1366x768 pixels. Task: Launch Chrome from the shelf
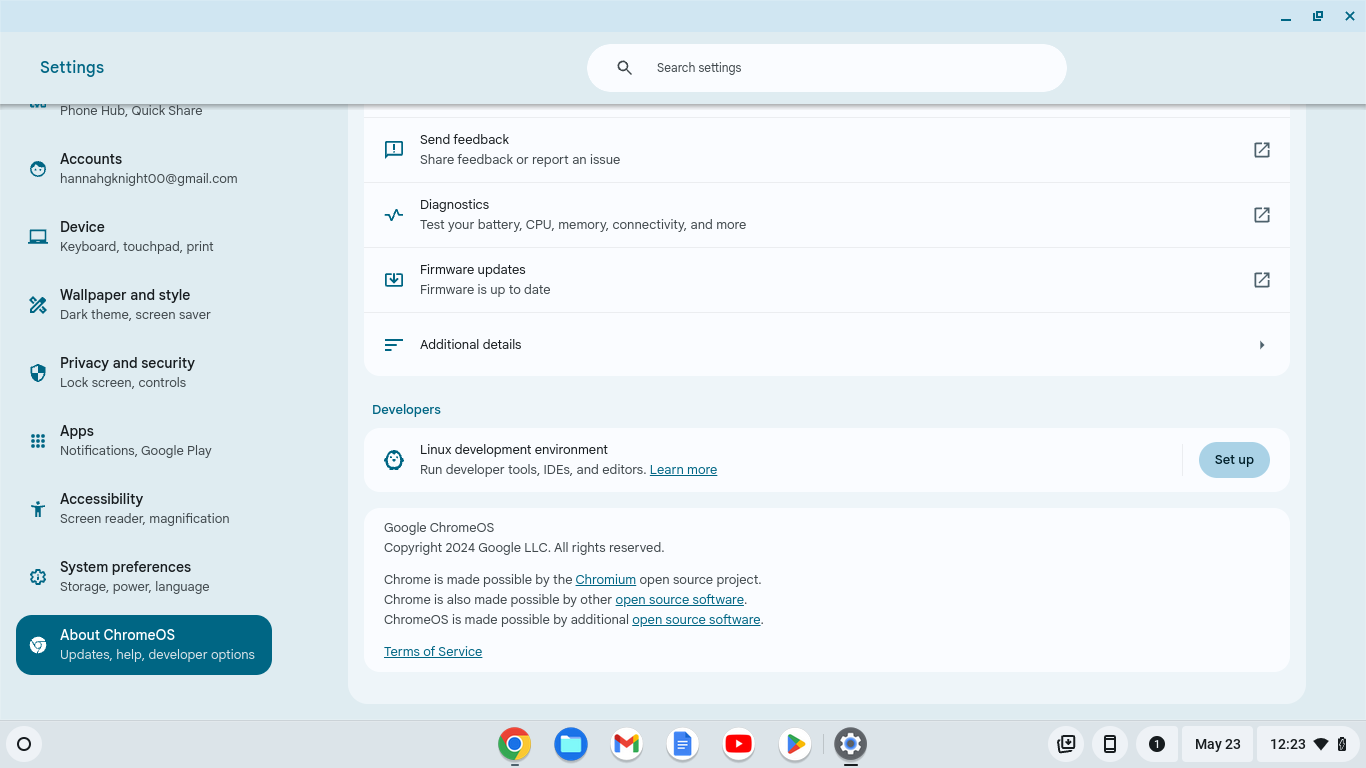(x=515, y=744)
